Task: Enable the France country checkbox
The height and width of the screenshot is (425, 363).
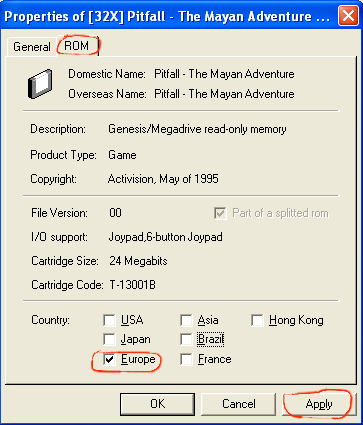Action: pos(186,359)
